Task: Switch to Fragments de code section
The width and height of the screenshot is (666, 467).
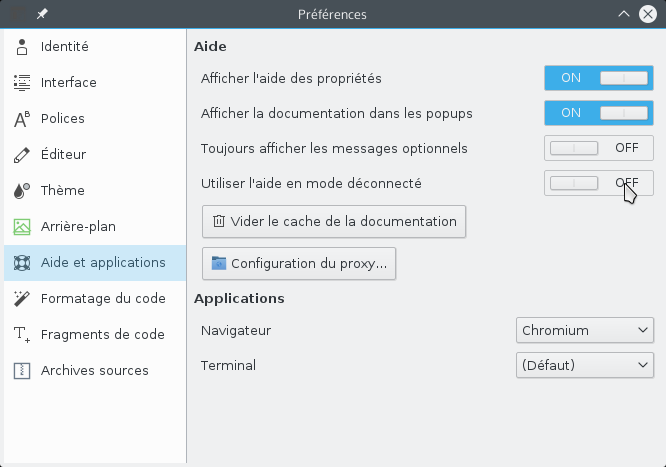Action: click(95, 334)
